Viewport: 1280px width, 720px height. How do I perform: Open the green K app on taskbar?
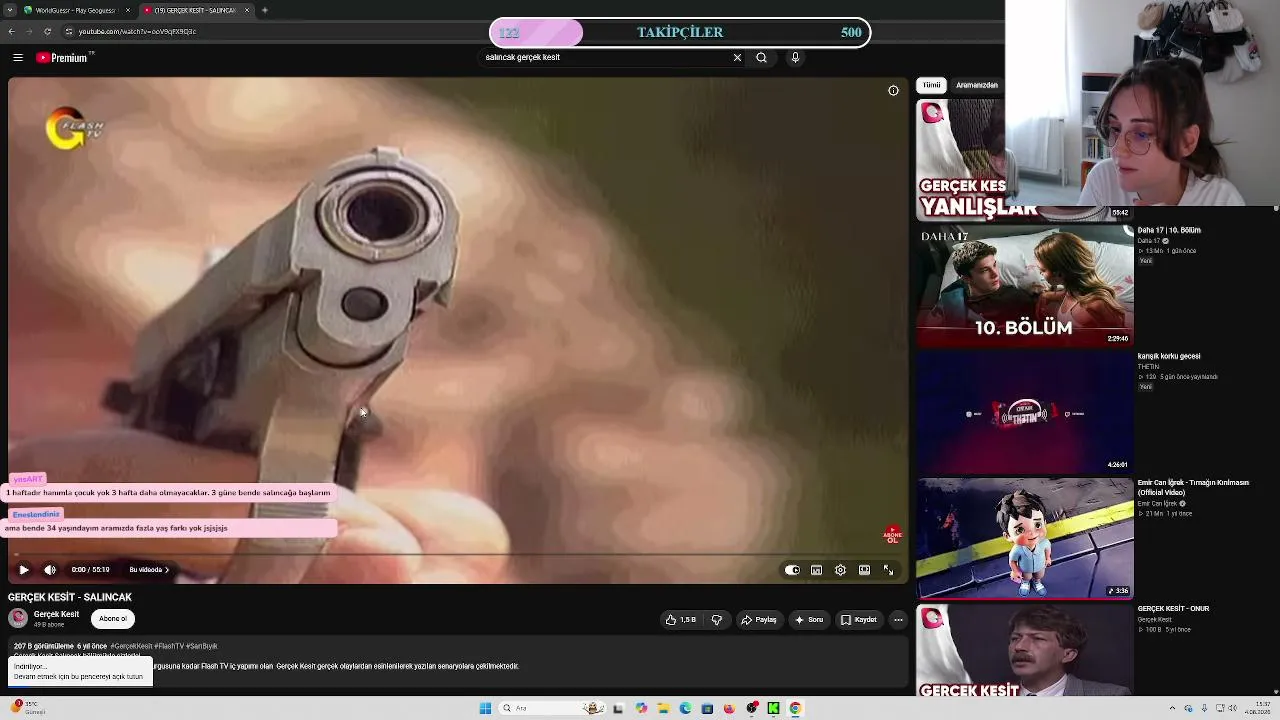pos(773,708)
